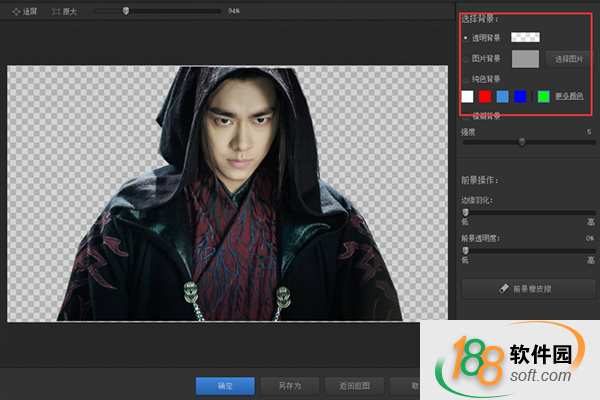This screenshot has height=400, width=600.
Task: Select the 纯色背景 radio button
Action: pos(466,80)
